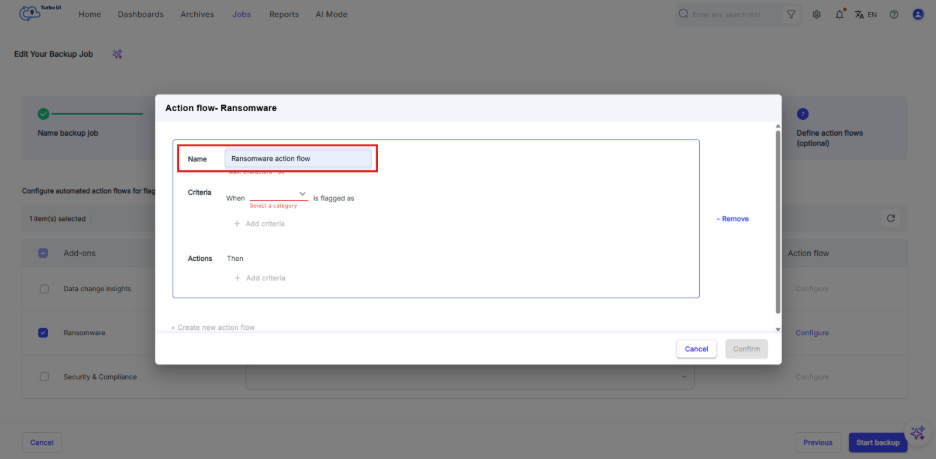The width and height of the screenshot is (936, 459).
Task: Open the Reports menu item
Action: click(284, 15)
